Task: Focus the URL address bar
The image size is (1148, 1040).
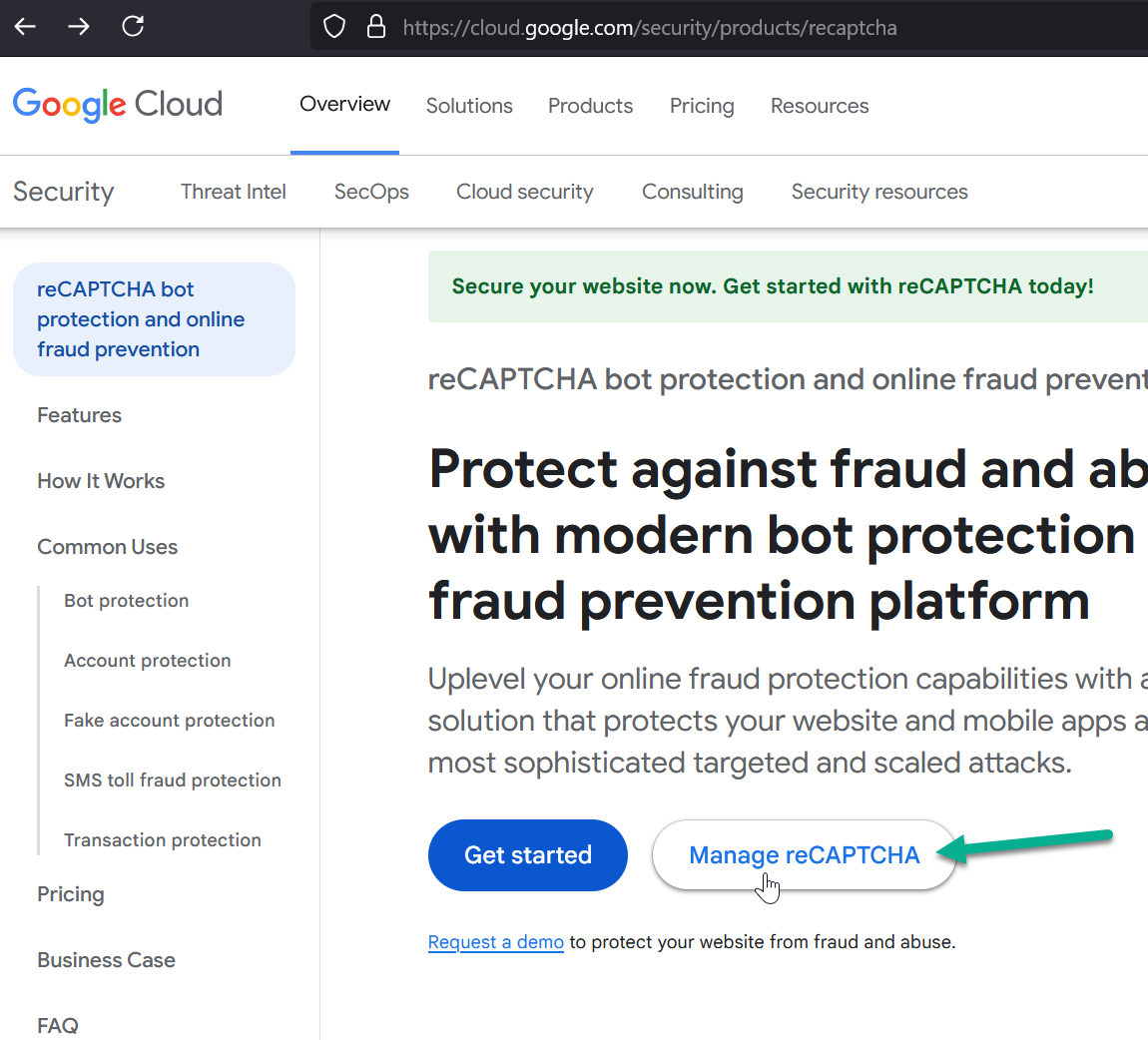Action: [729, 27]
